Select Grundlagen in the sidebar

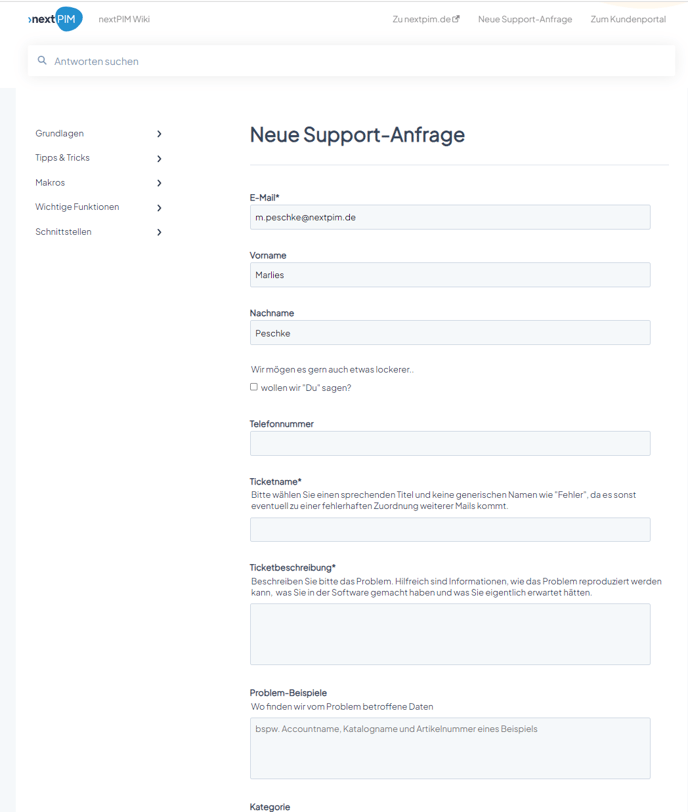click(60, 133)
